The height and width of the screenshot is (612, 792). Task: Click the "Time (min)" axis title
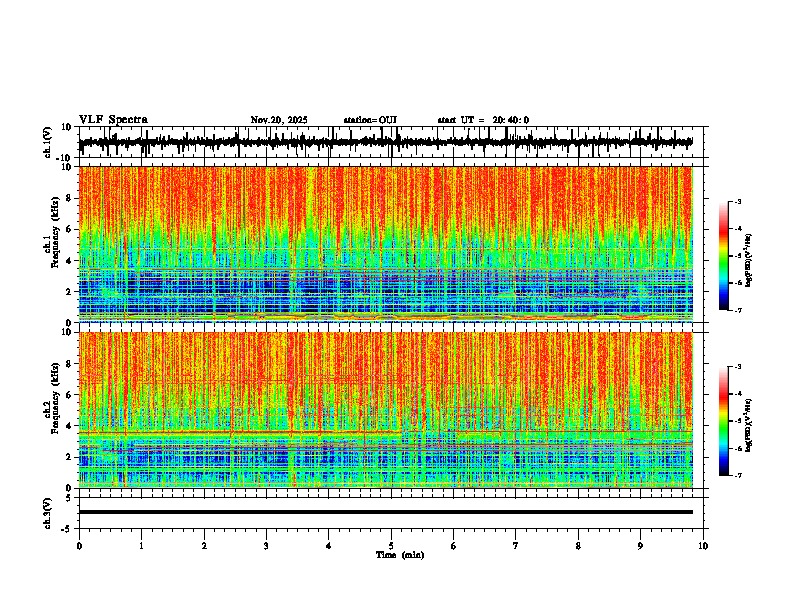click(x=400, y=555)
